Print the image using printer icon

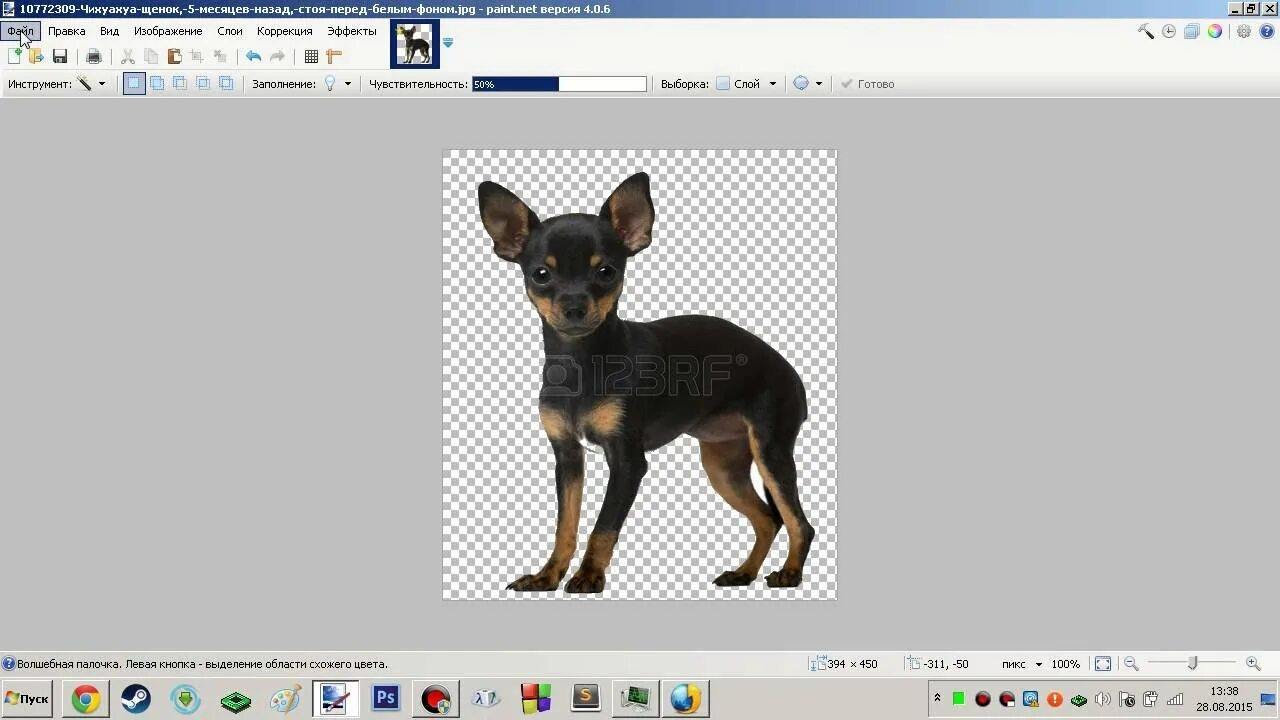(x=94, y=57)
